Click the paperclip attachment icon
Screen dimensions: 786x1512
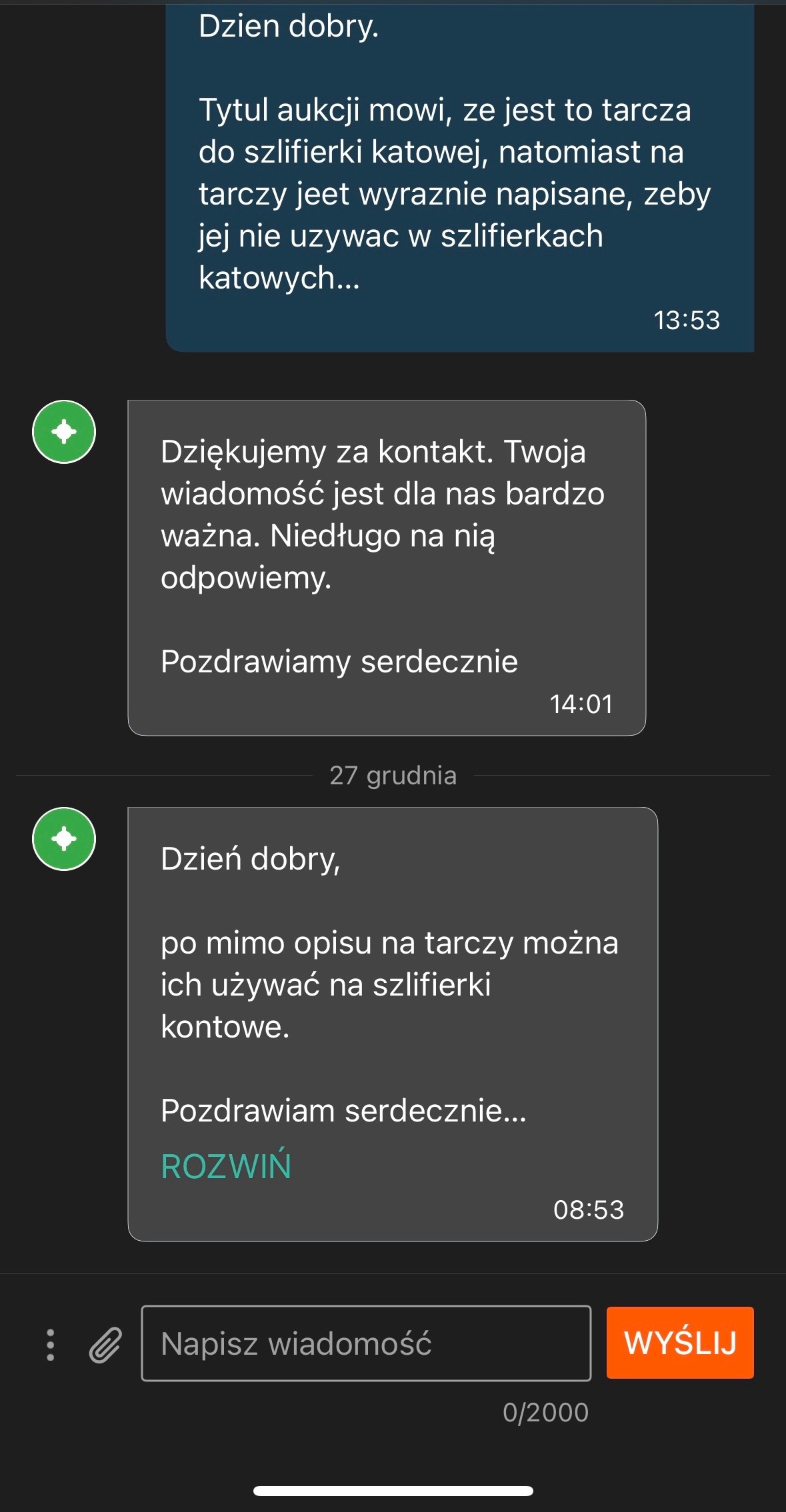point(105,1345)
